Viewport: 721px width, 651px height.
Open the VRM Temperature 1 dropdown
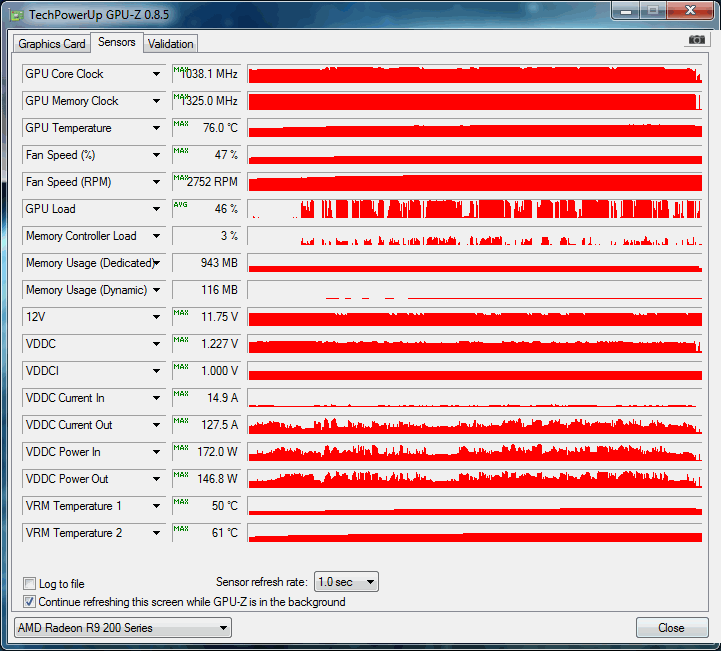coord(156,506)
